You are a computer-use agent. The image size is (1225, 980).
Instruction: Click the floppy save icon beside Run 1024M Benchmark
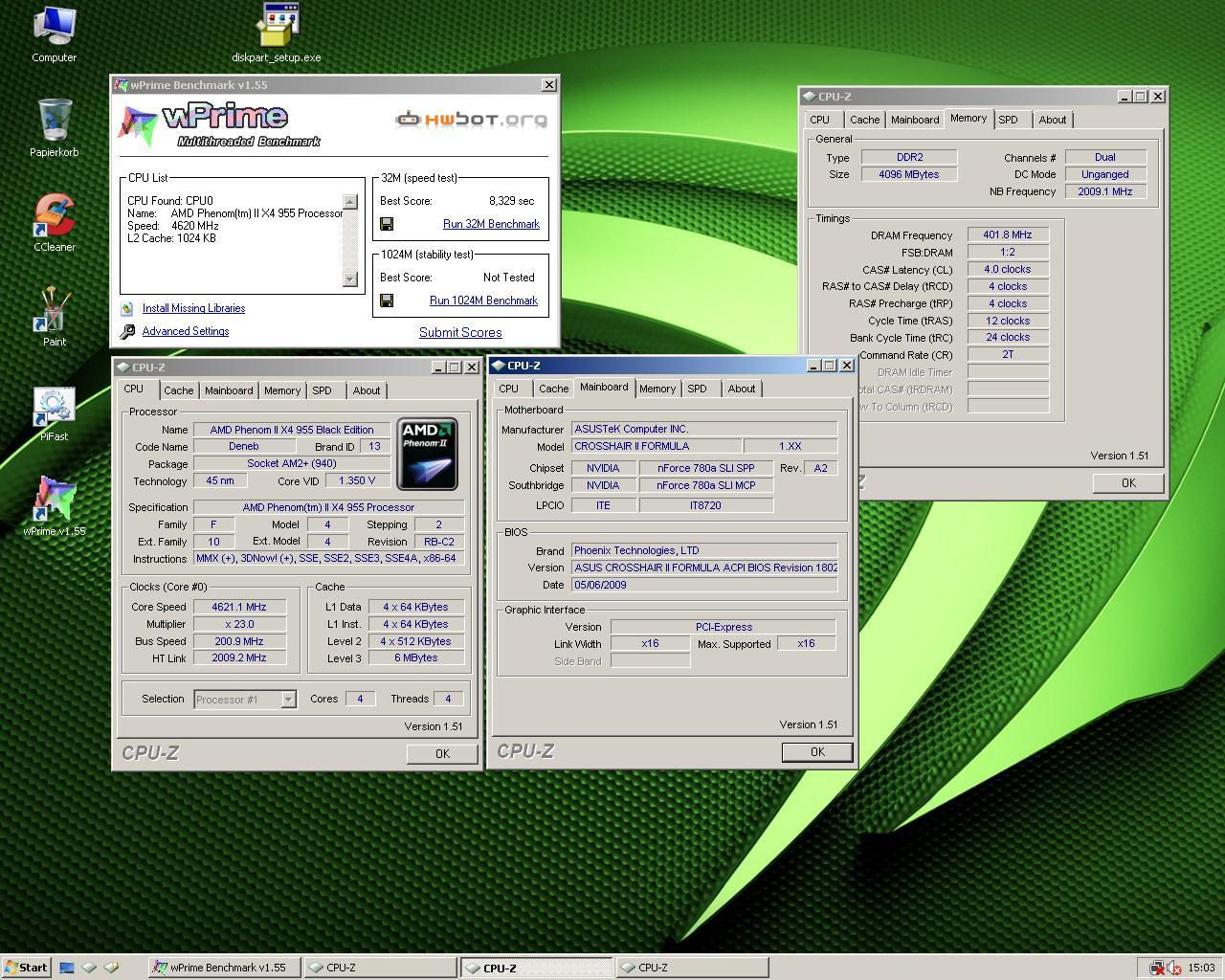(387, 301)
